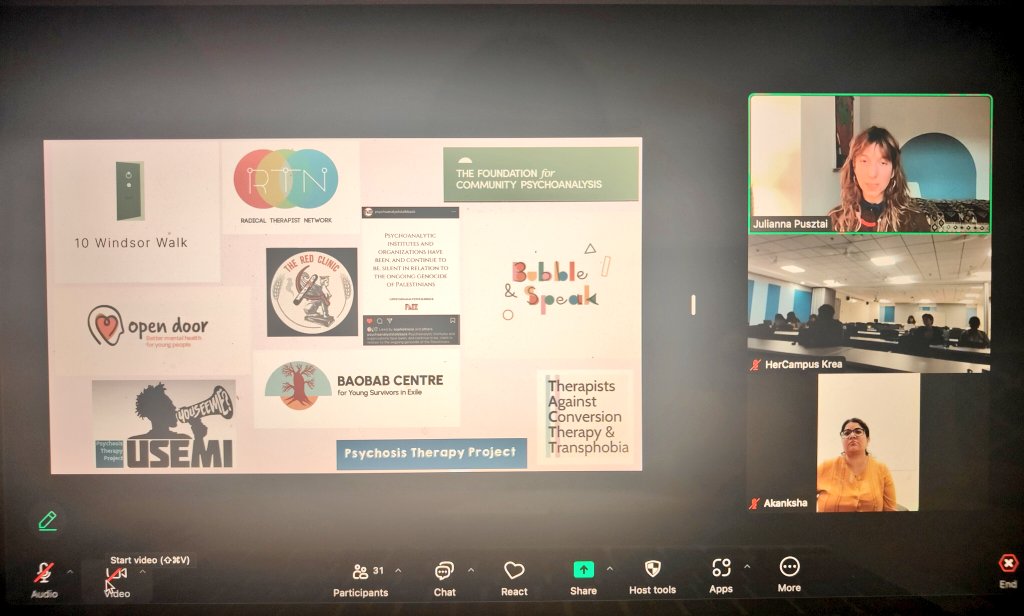Click the Foundation for Community Psychoanalysis banner
This screenshot has width=1024, height=616.
(x=541, y=174)
